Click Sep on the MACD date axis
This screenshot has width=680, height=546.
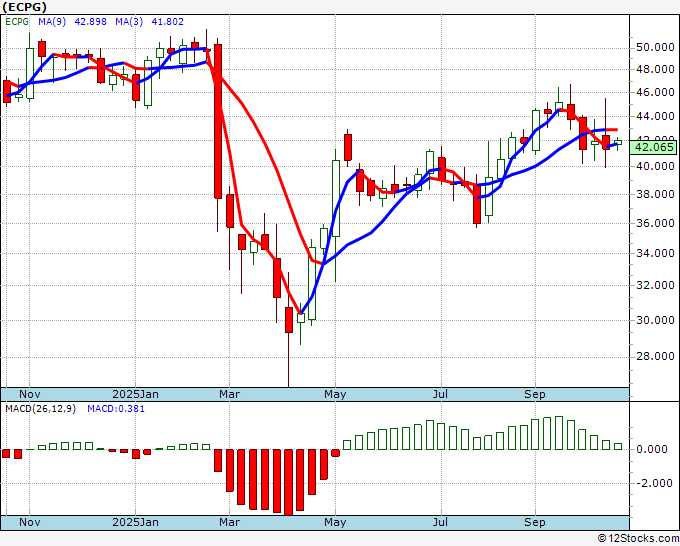[x=535, y=522]
